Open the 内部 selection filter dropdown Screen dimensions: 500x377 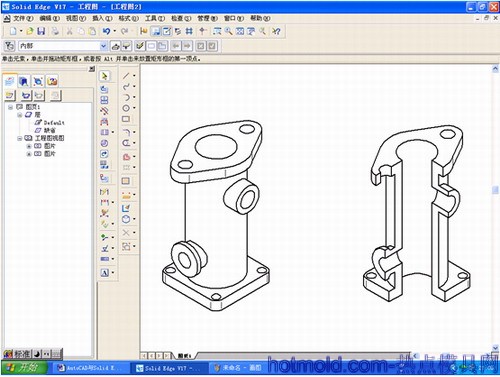[x=103, y=46]
